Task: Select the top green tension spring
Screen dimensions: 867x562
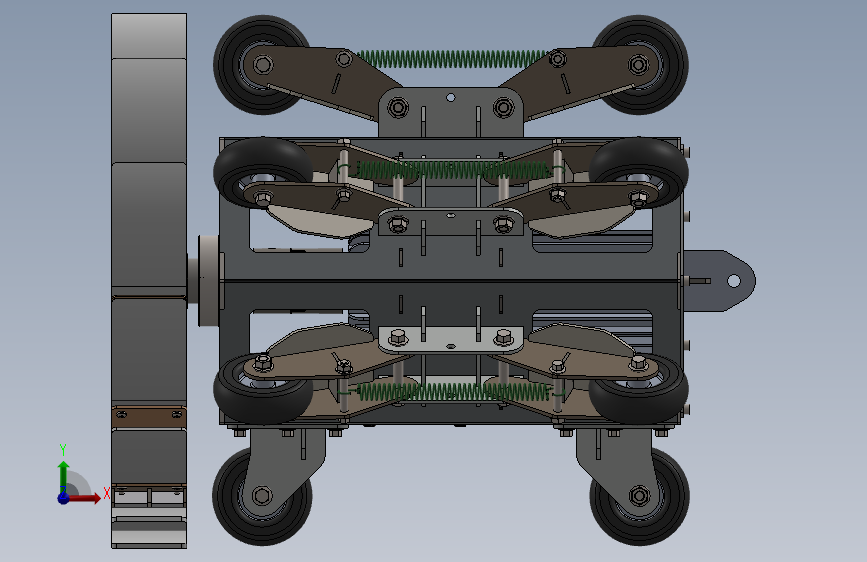Action: click(452, 59)
